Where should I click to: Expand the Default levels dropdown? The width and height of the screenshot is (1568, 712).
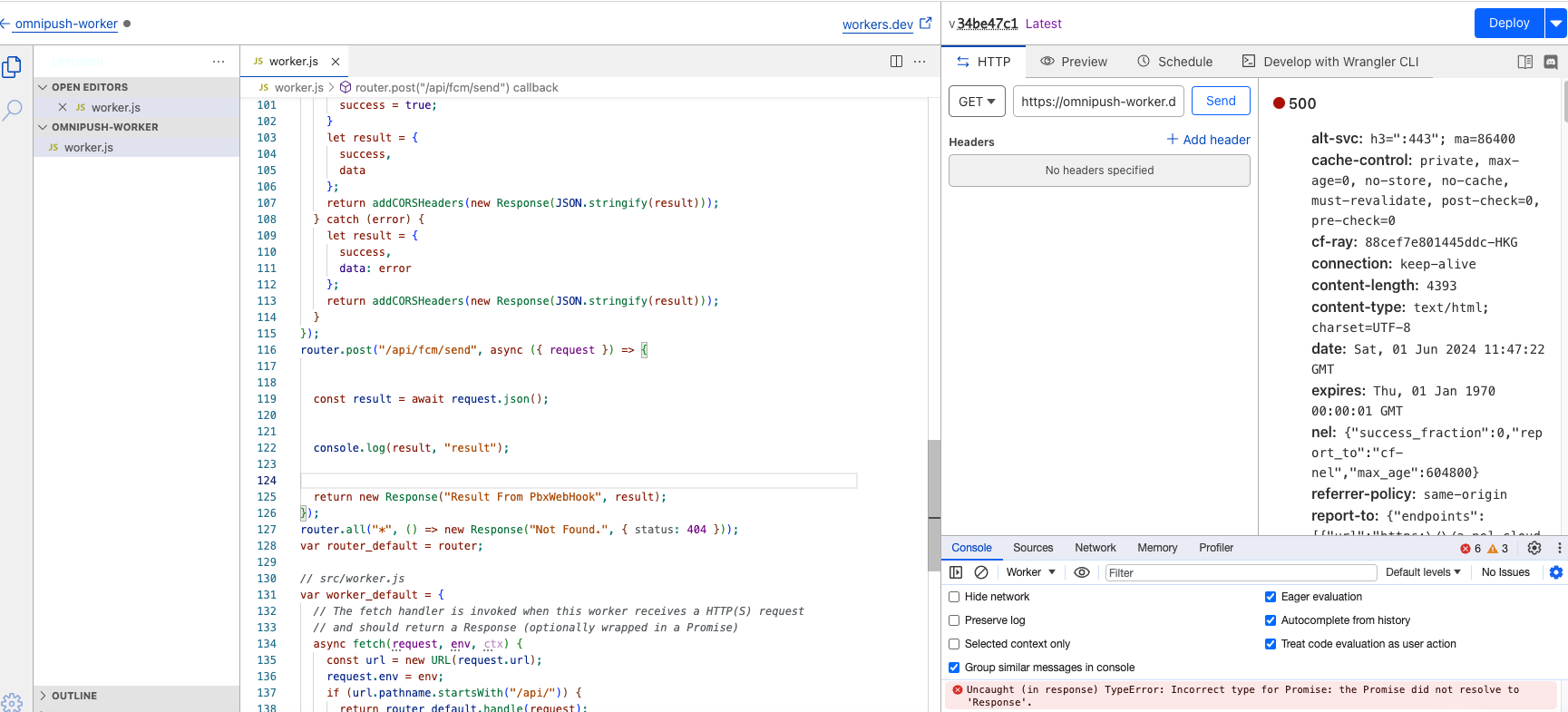[x=1422, y=572]
